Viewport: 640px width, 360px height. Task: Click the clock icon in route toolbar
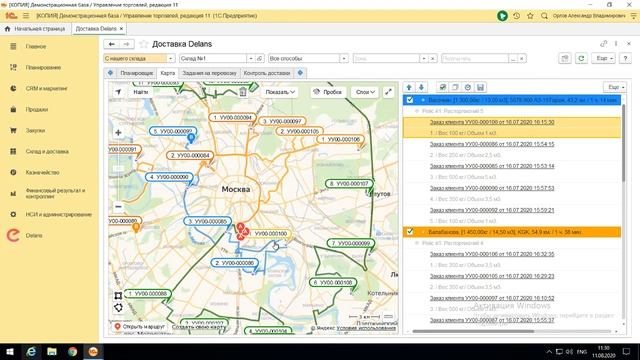(468, 87)
